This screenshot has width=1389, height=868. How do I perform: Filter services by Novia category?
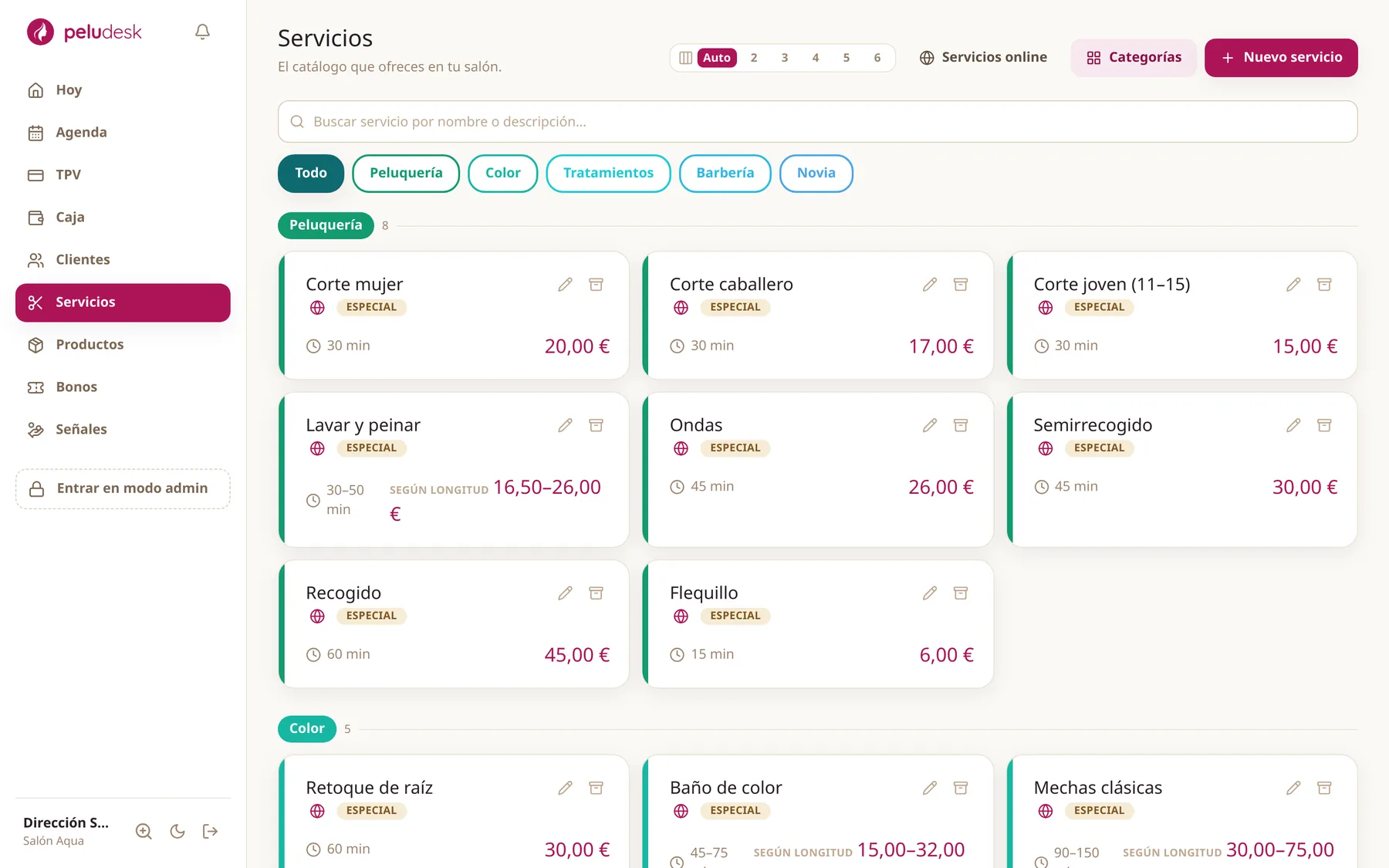[x=816, y=174]
